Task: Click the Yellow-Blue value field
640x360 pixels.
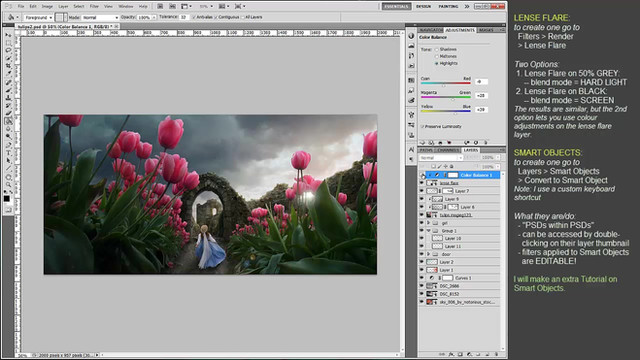Action: pyautogui.click(x=481, y=109)
